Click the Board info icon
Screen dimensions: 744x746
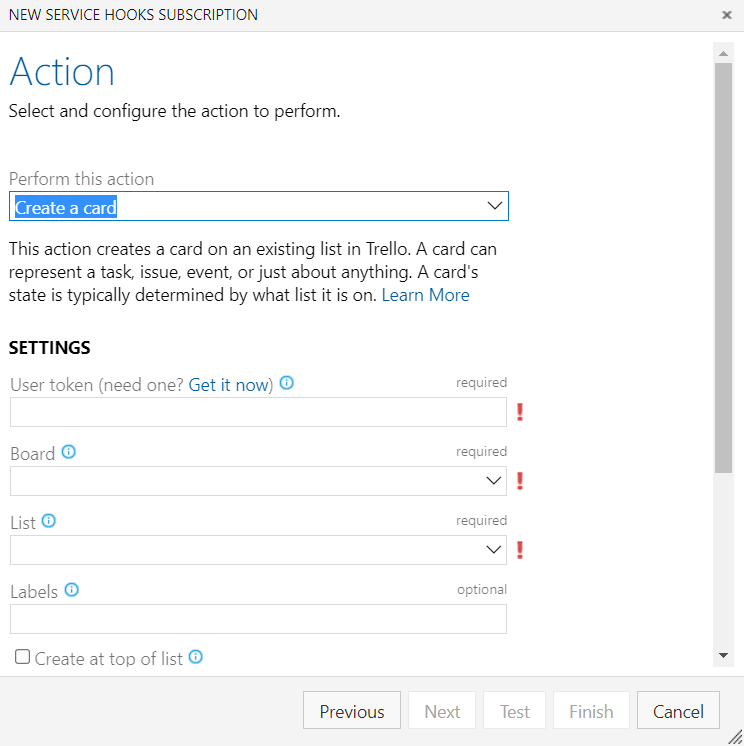[69, 452]
